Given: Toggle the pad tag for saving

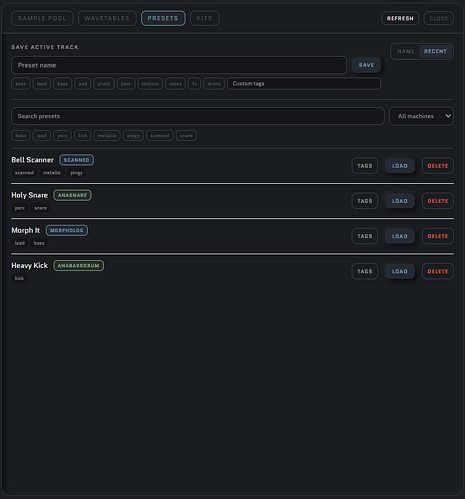Looking at the screenshot, I should [x=83, y=84].
